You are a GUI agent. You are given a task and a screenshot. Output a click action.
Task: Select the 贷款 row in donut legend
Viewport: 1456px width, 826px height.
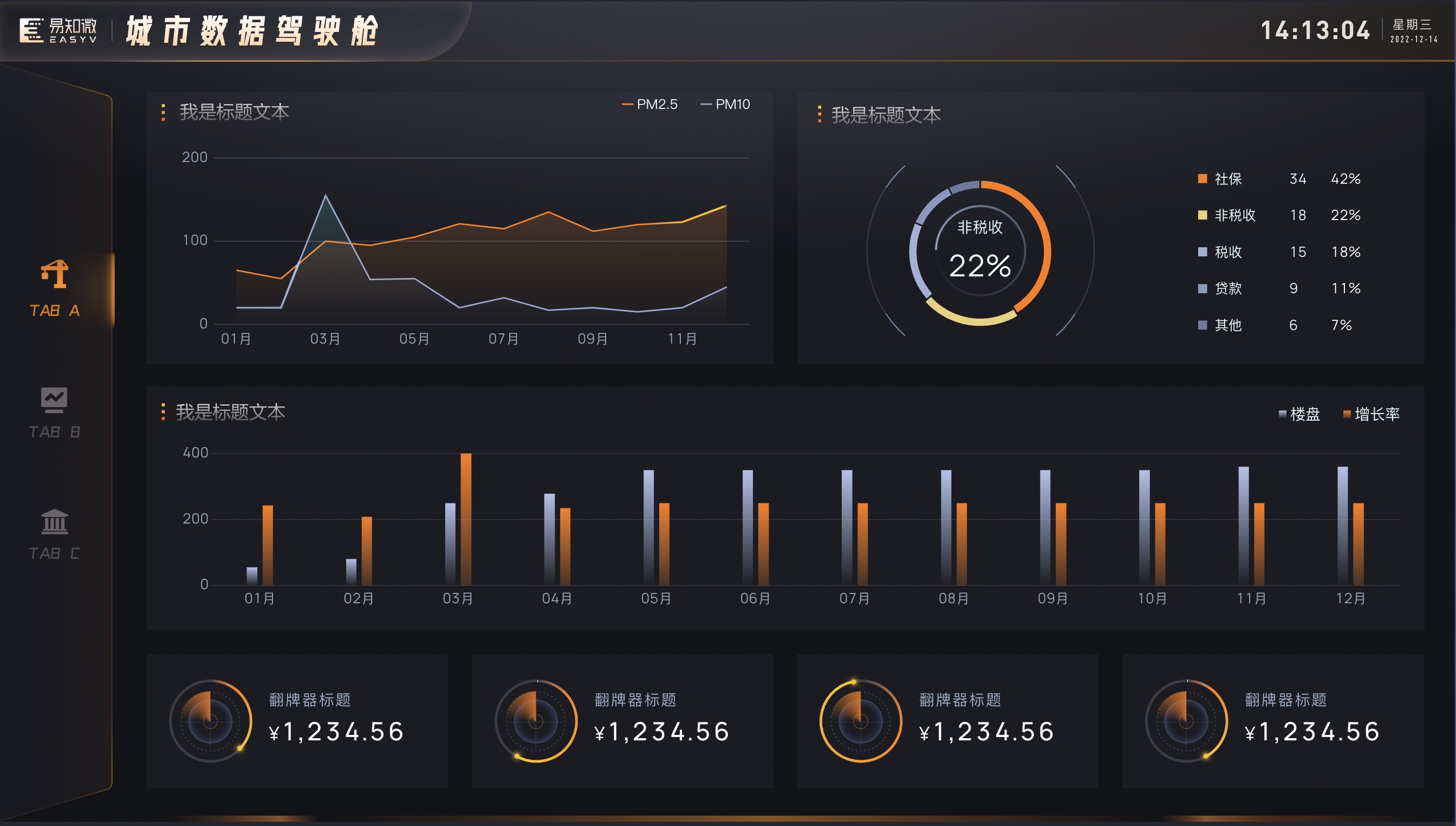click(1279, 289)
